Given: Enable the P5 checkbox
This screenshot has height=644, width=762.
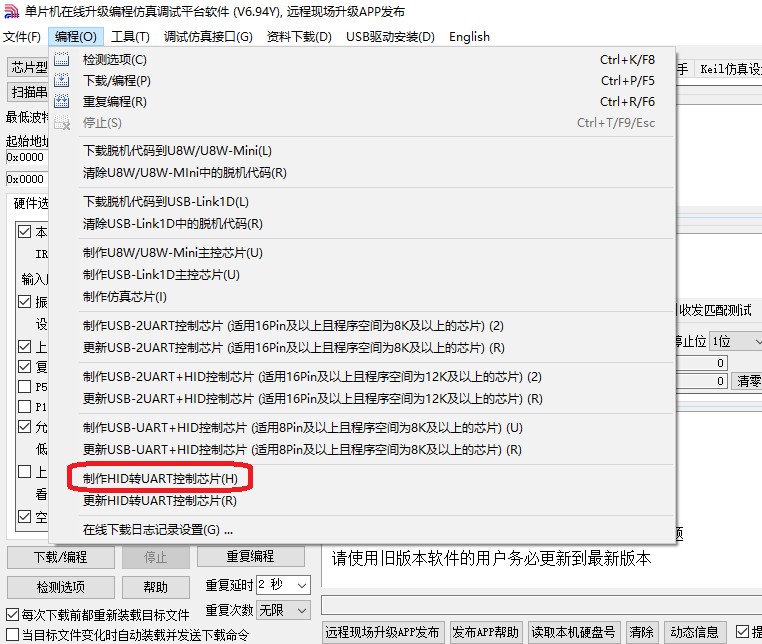Looking at the screenshot, I should [x=24, y=386].
